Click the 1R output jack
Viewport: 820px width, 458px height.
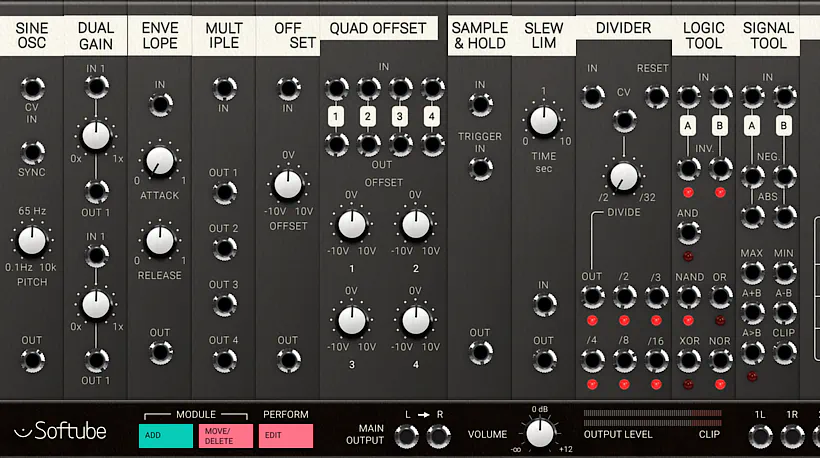[x=792, y=436]
